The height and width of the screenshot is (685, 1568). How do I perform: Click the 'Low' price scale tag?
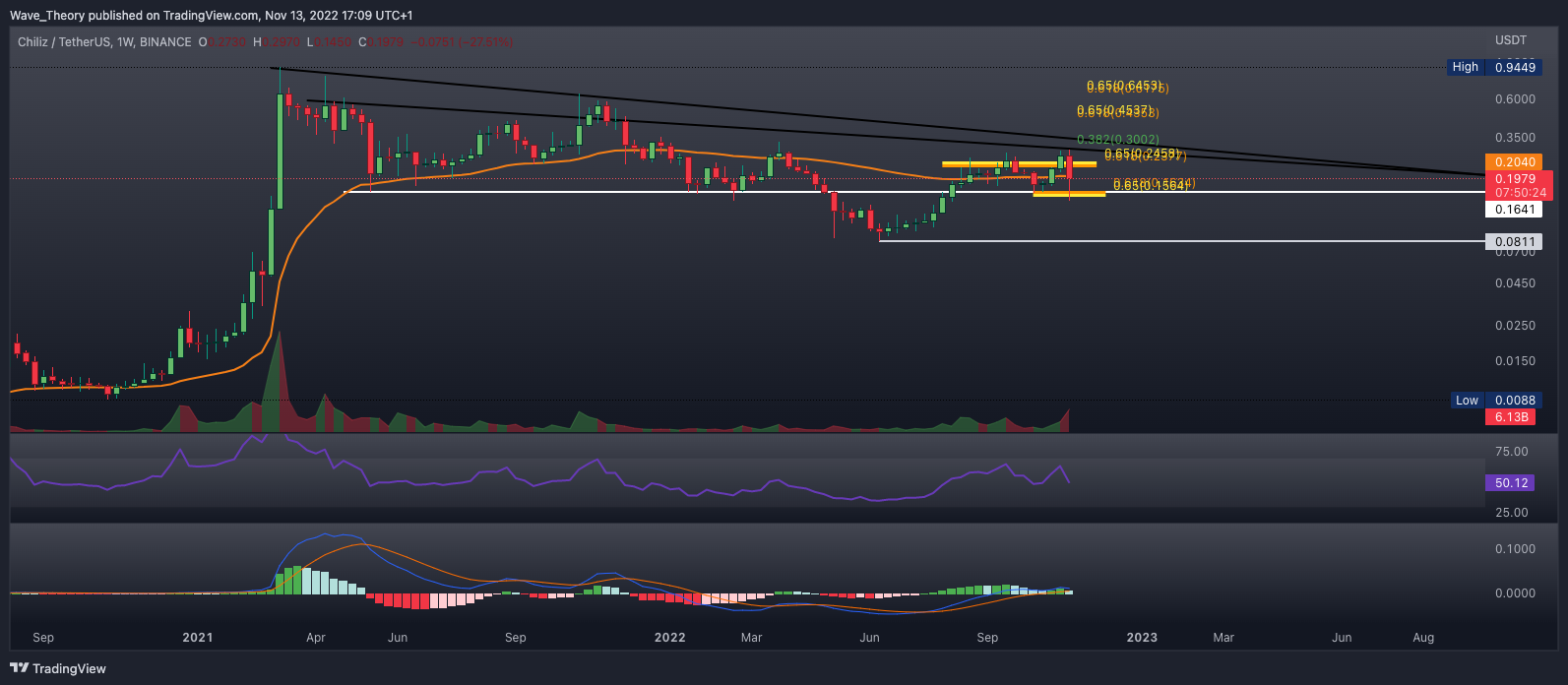click(1467, 400)
